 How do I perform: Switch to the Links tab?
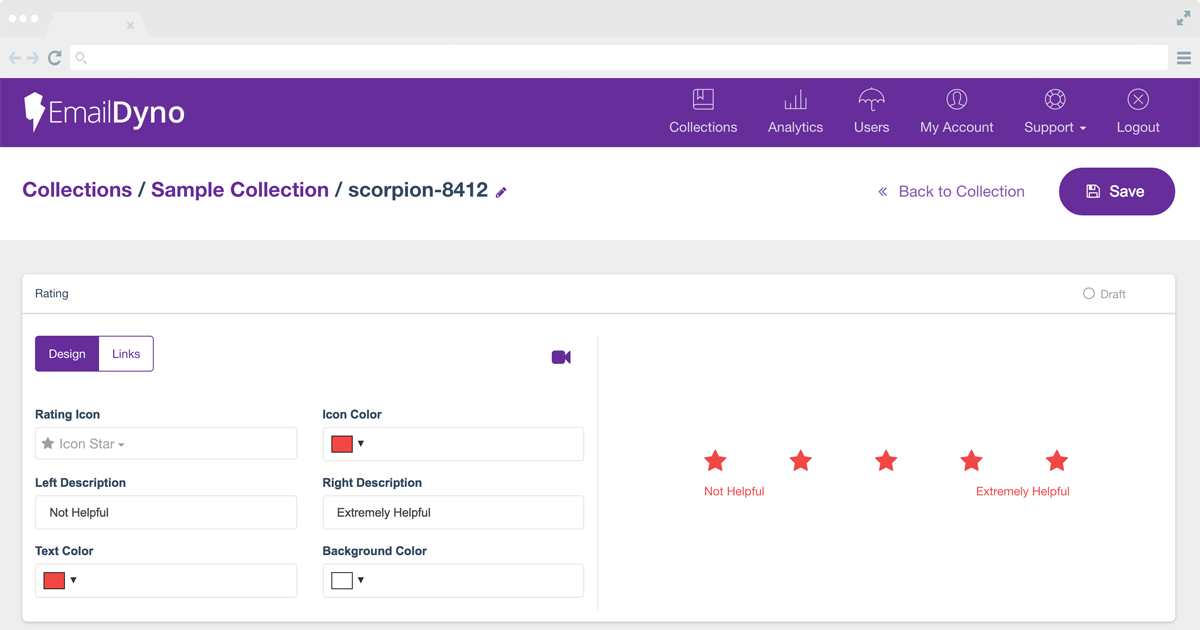126,354
